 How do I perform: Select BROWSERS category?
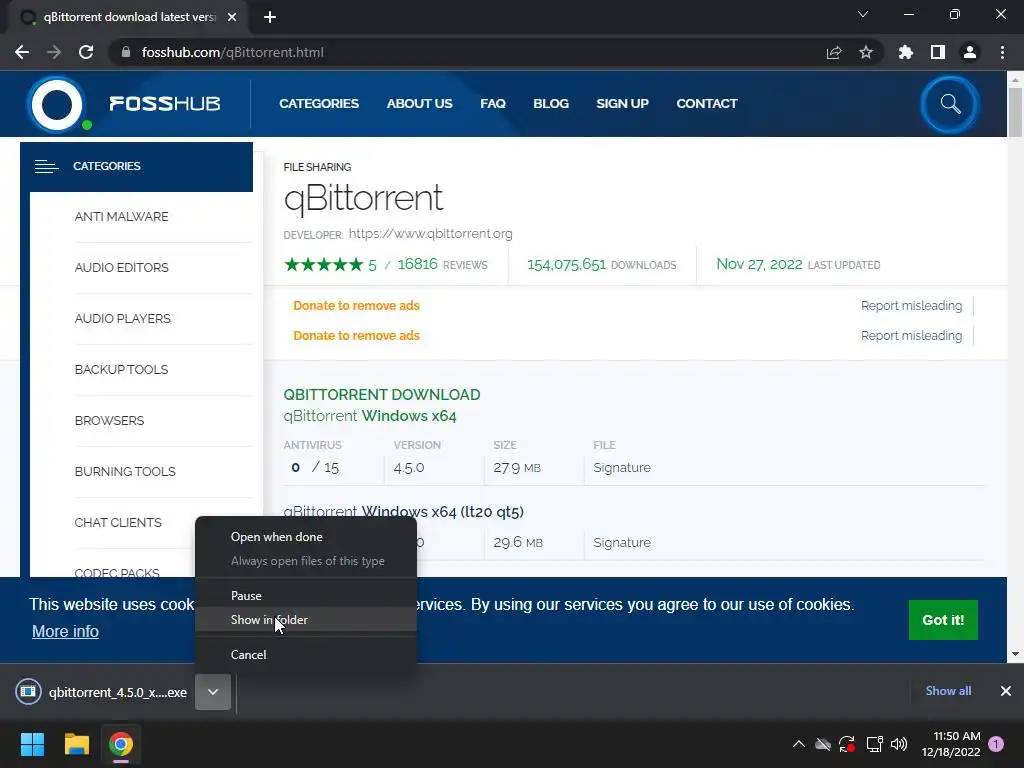point(109,421)
